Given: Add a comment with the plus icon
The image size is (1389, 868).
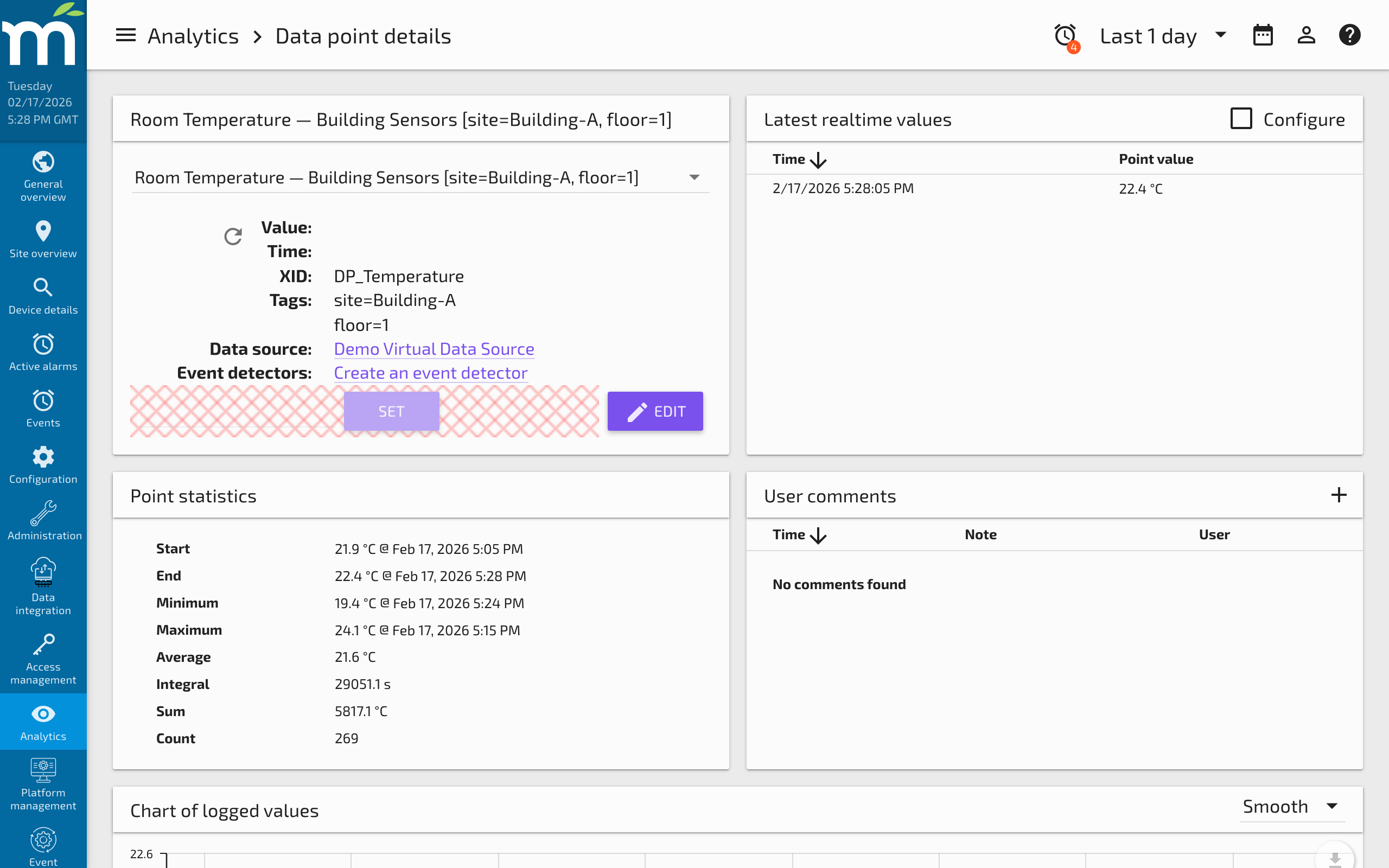Looking at the screenshot, I should pos(1340,494).
